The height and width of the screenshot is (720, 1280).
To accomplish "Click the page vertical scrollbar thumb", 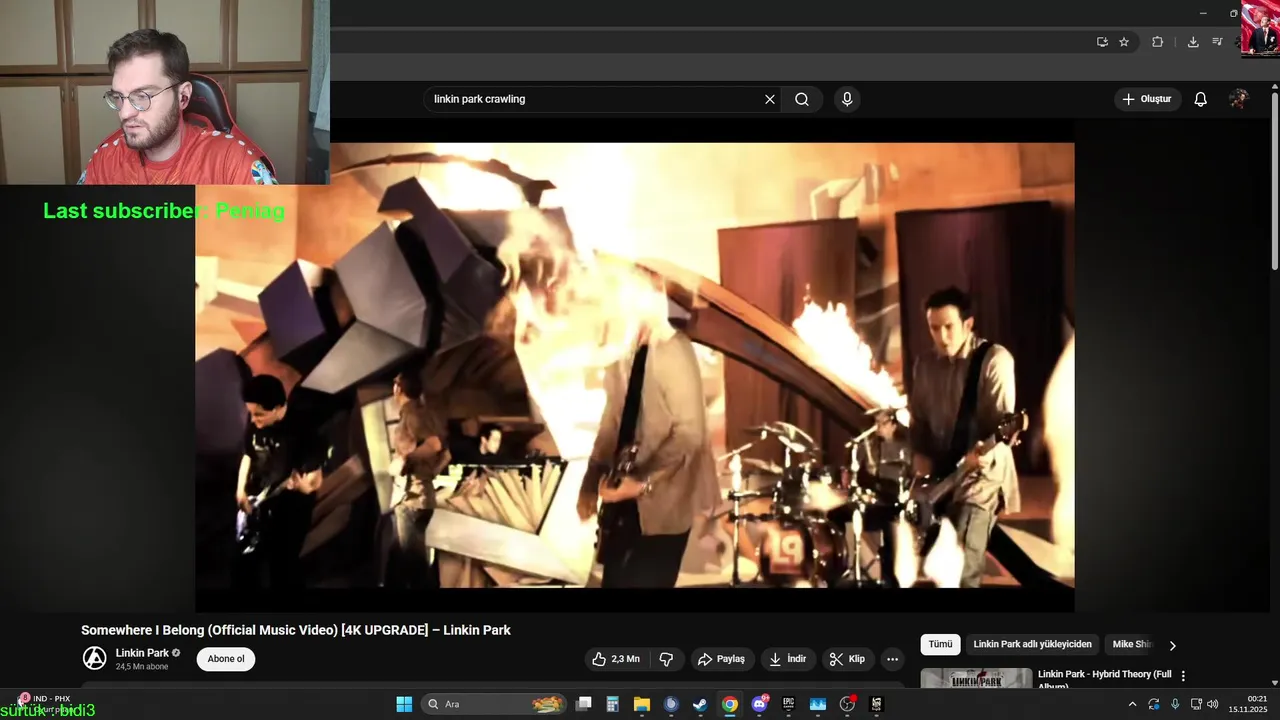I will pyautogui.click(x=1274, y=180).
